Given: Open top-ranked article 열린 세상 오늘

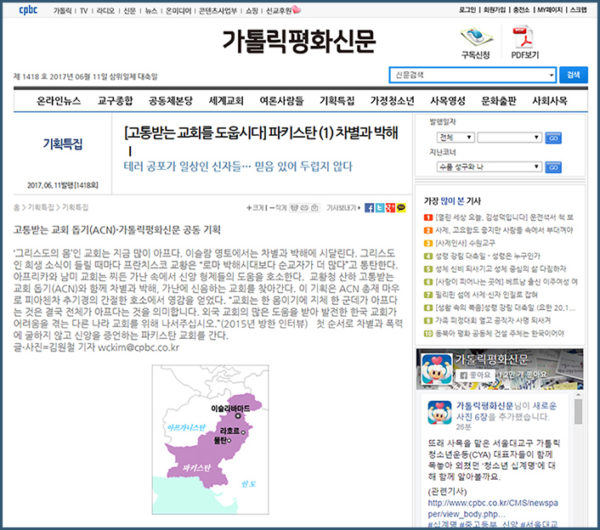Looking at the screenshot, I should click(504, 217).
